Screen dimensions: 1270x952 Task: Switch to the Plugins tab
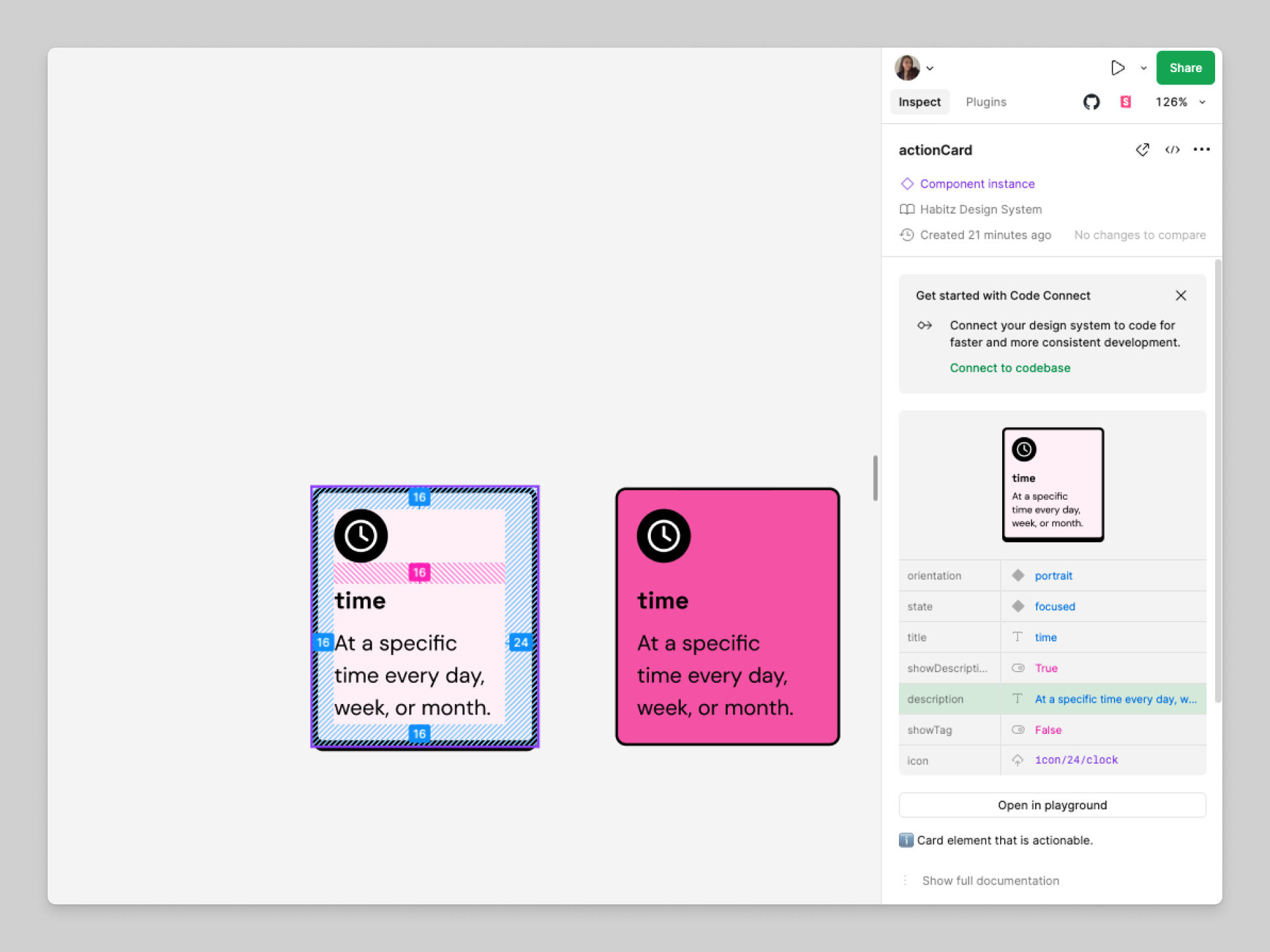(986, 102)
